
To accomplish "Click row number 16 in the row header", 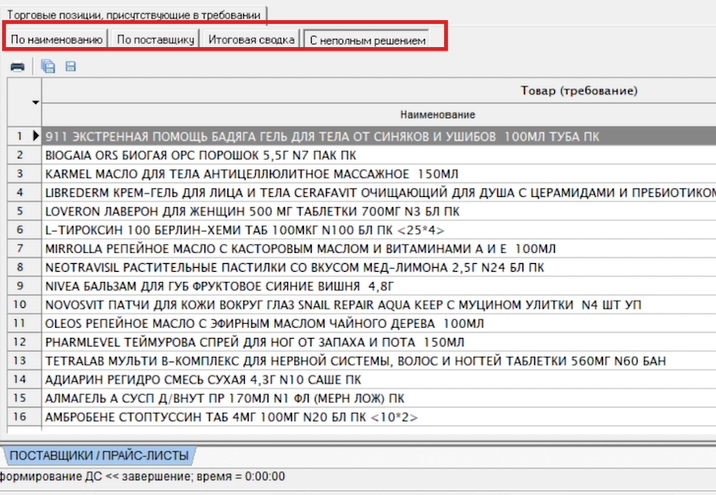I will pyautogui.click(x=24, y=417).
